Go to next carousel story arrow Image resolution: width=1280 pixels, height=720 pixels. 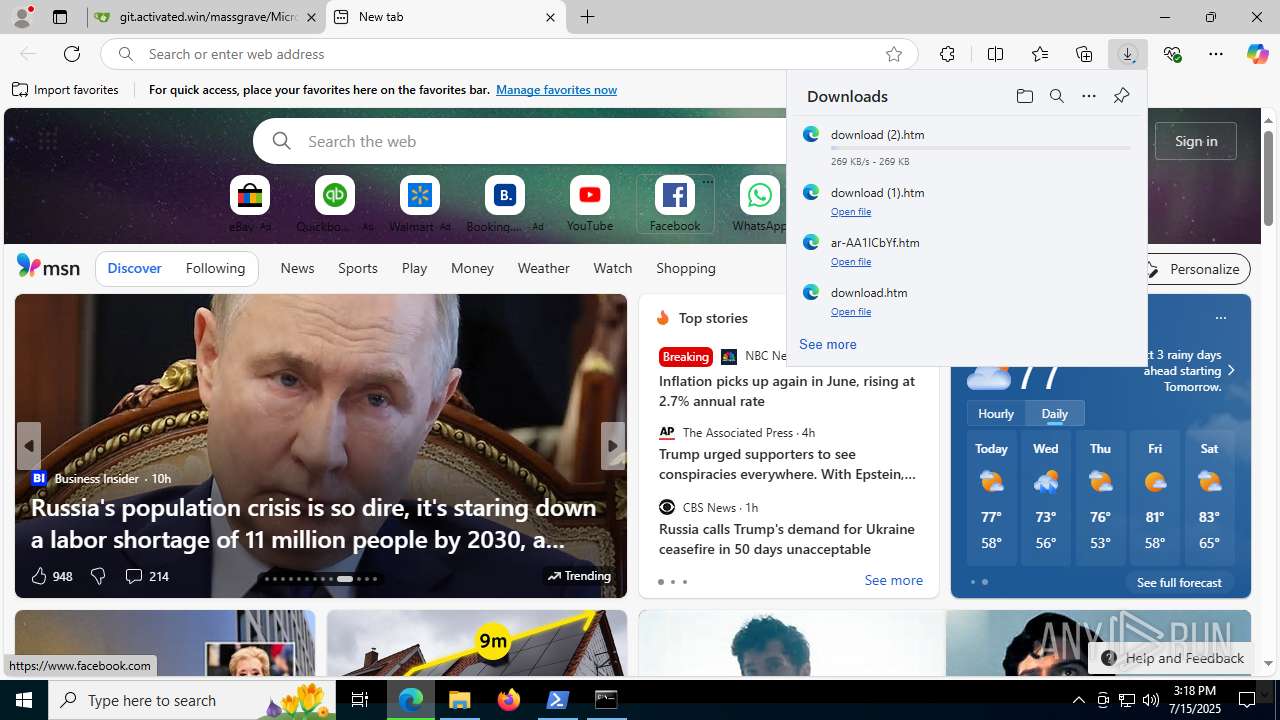612,446
